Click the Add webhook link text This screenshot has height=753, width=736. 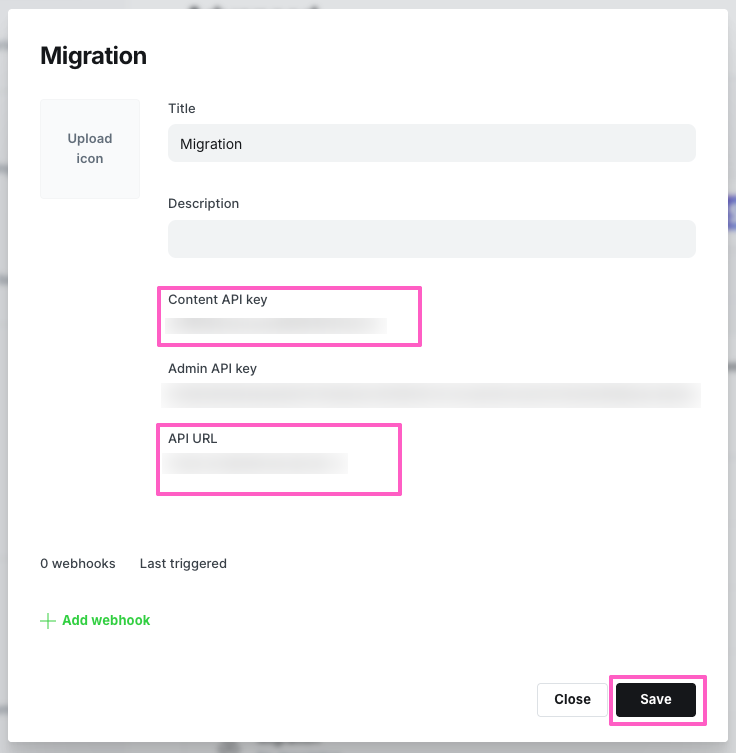(106, 621)
